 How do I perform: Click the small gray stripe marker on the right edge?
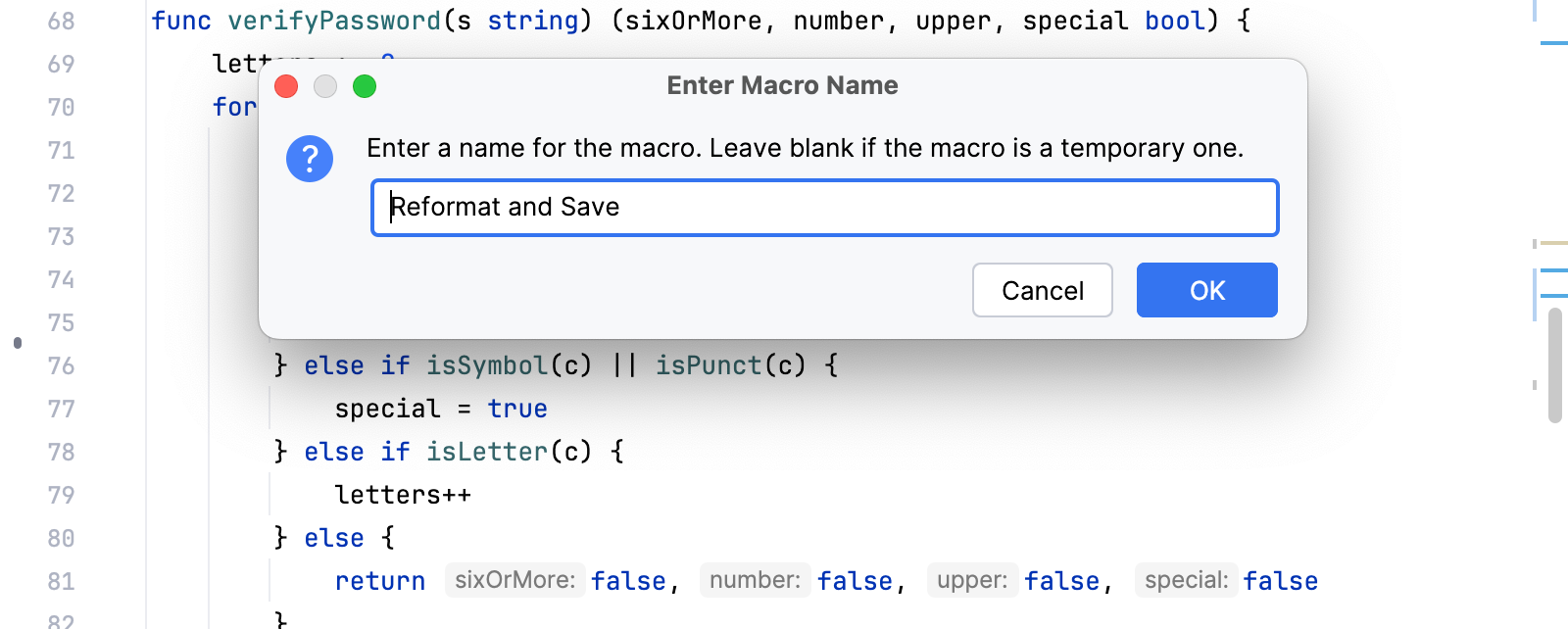click(x=1535, y=382)
